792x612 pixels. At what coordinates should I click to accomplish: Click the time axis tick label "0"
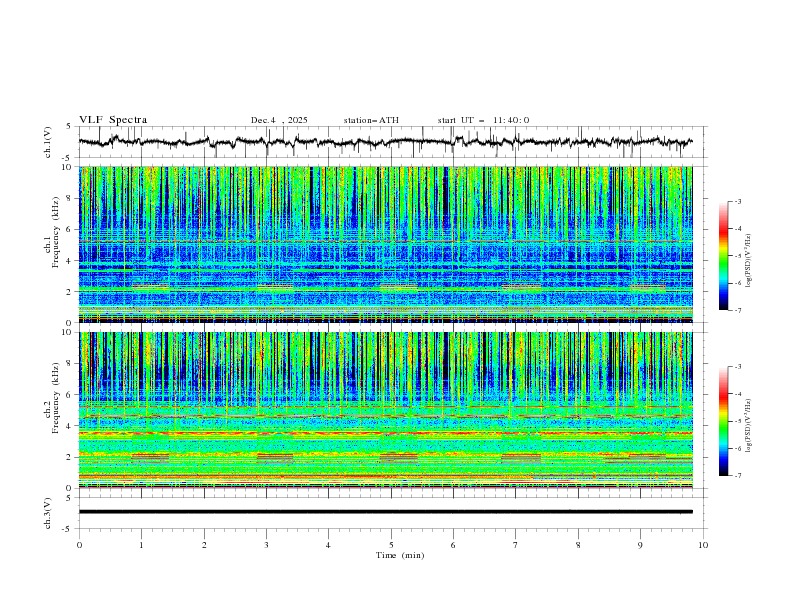79,545
